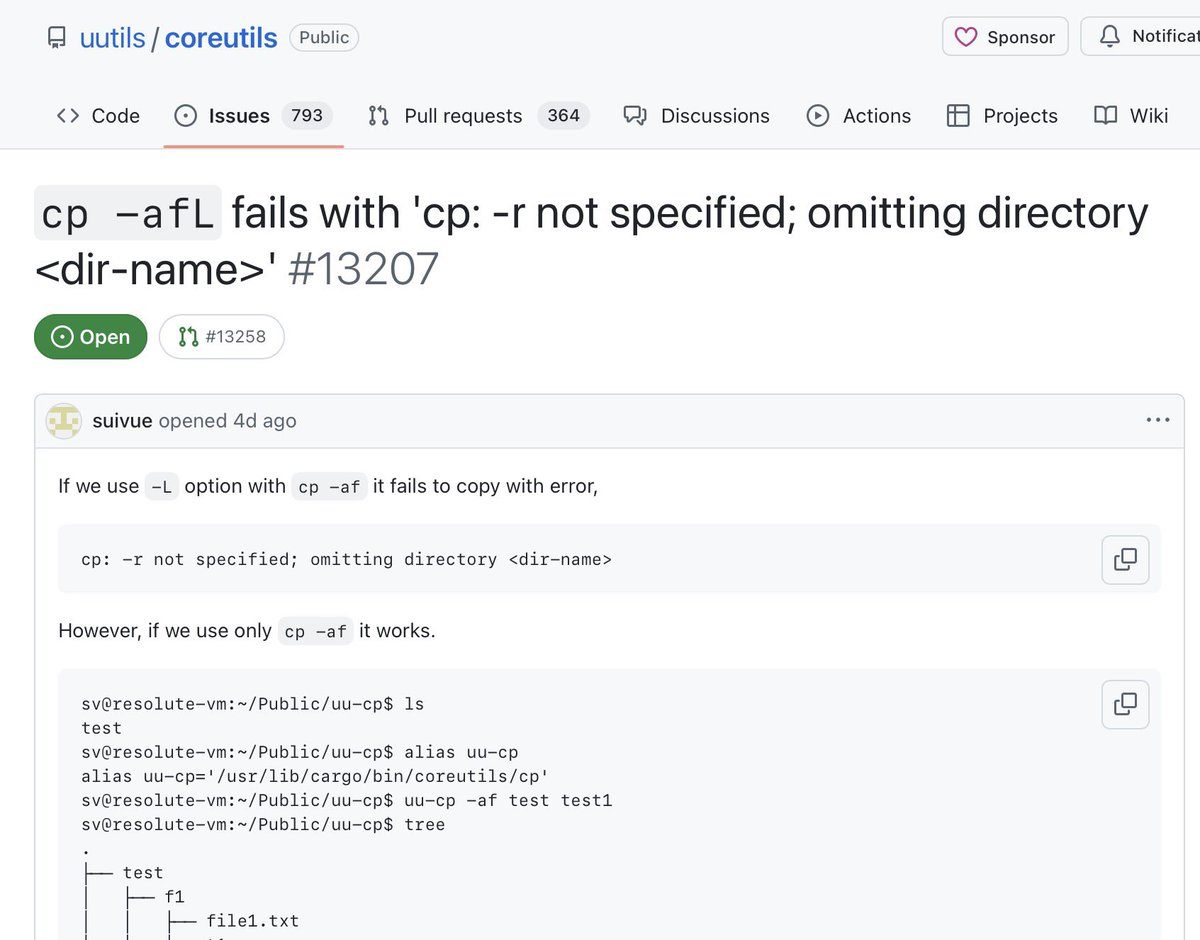
Task: Click the Issues count badge 793
Action: pyautogui.click(x=307, y=116)
